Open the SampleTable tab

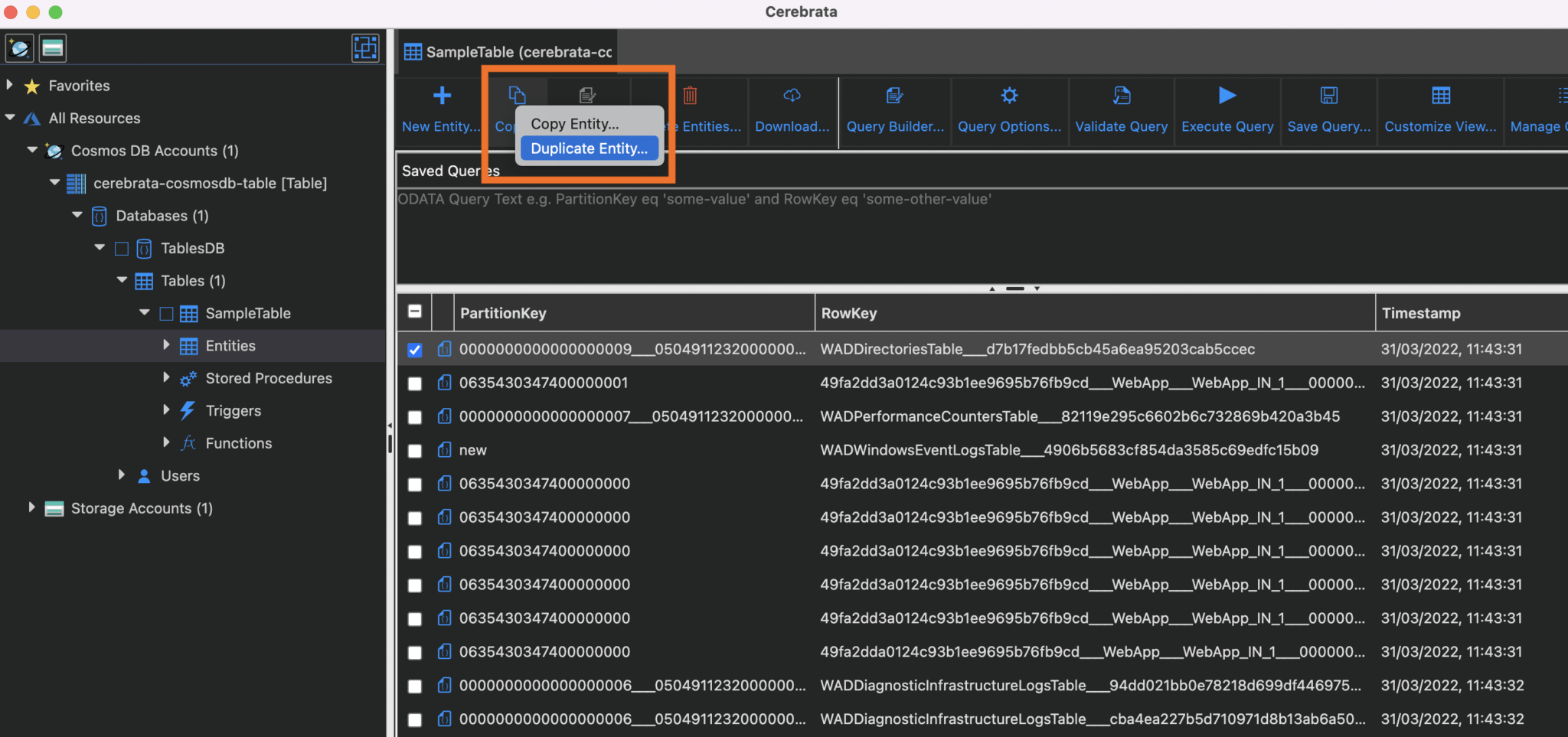coord(508,51)
